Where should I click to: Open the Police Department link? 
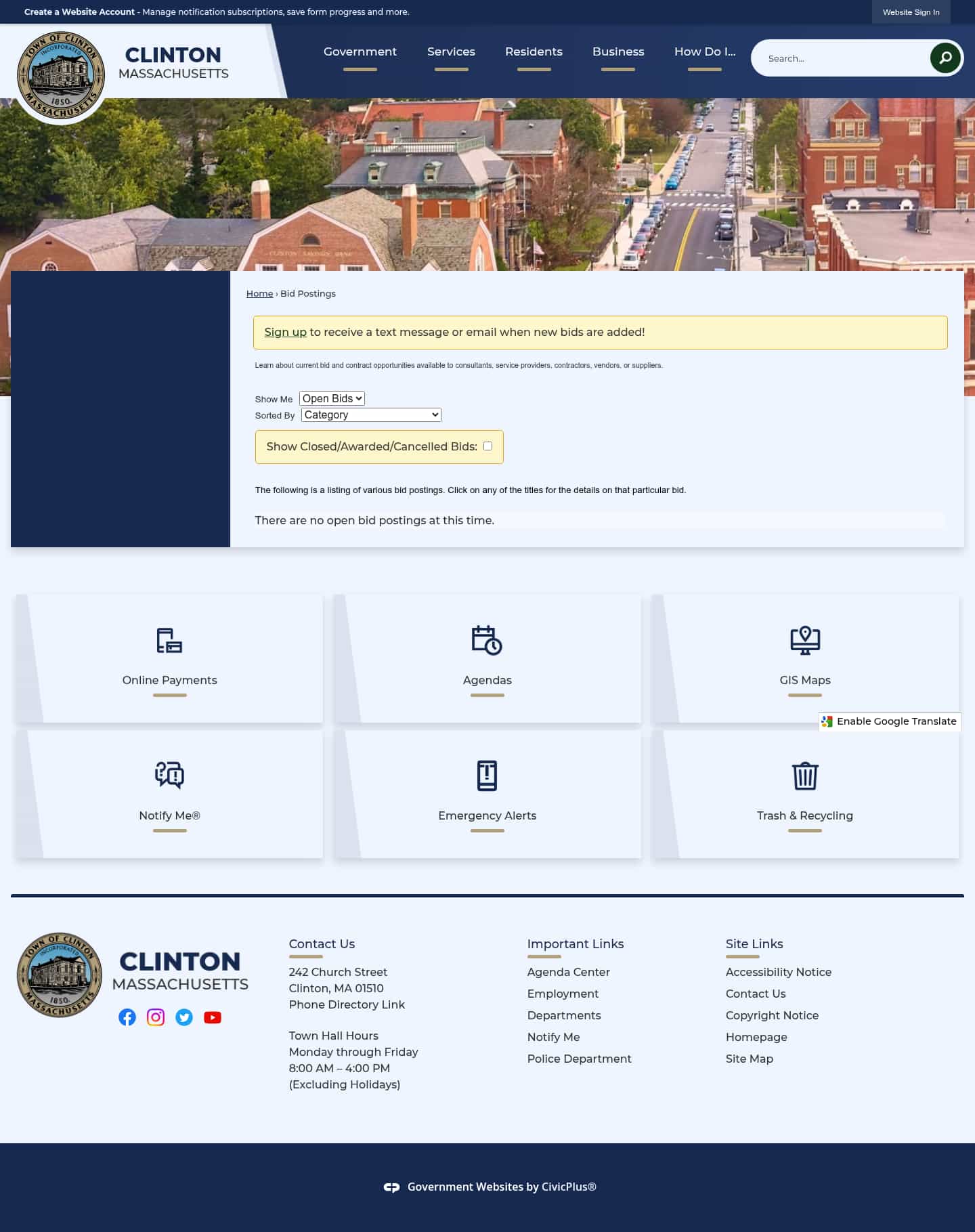point(579,1059)
